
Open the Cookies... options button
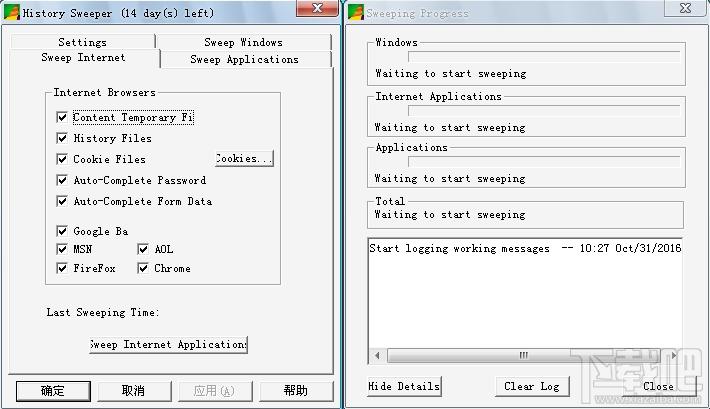point(244,159)
